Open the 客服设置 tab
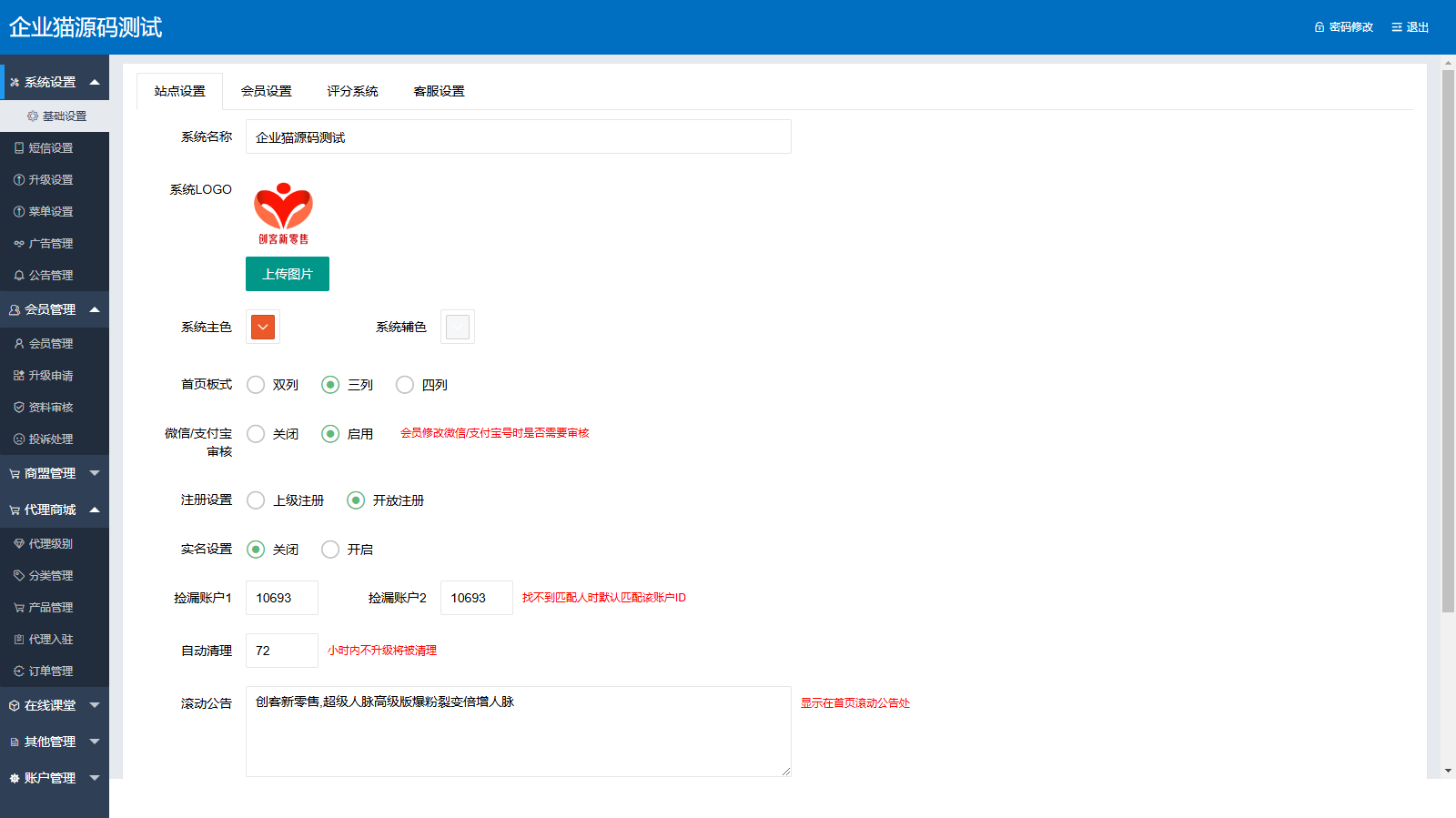The image size is (1456, 818). point(439,91)
